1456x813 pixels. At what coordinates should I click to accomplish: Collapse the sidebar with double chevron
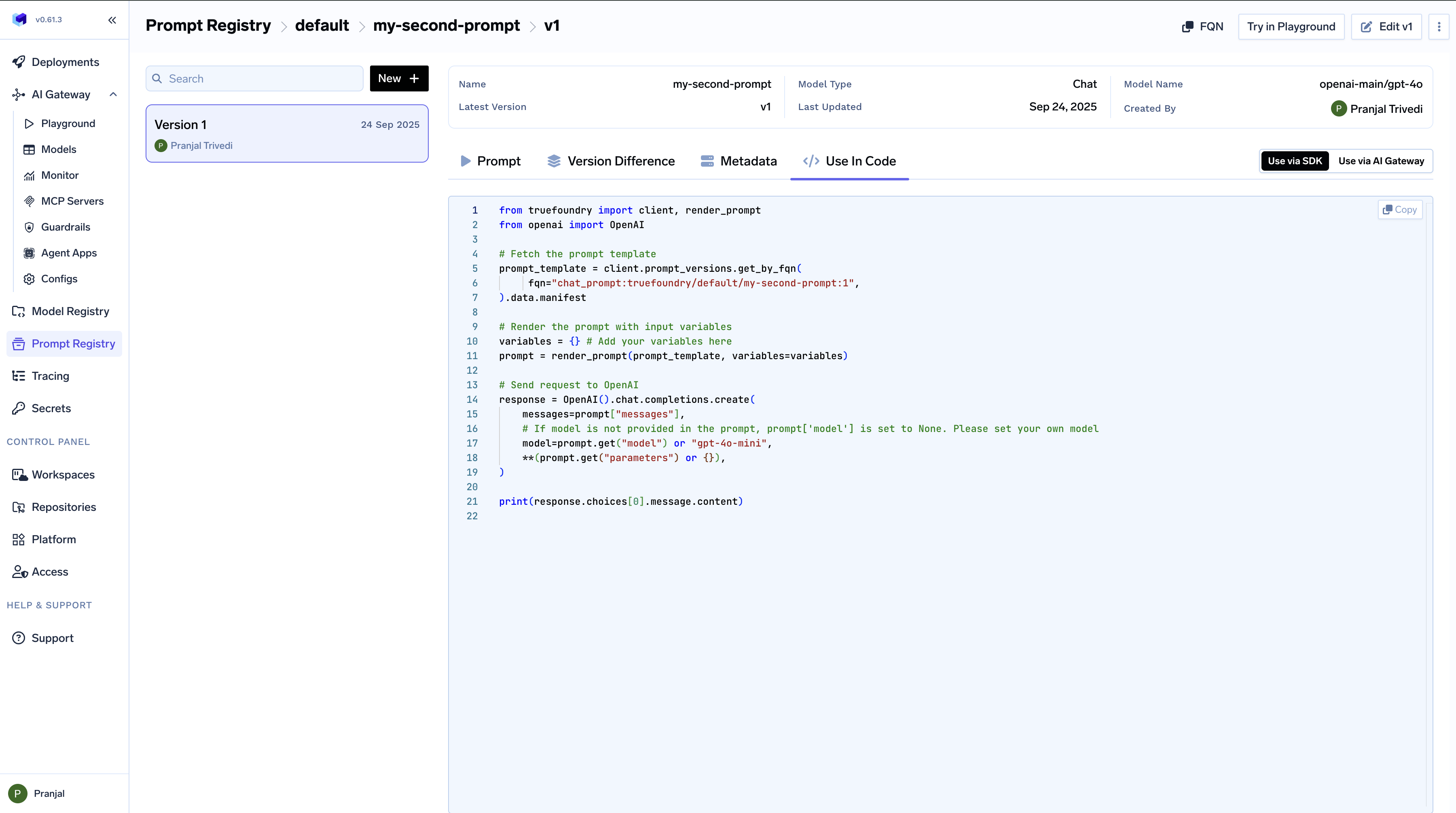tap(112, 20)
